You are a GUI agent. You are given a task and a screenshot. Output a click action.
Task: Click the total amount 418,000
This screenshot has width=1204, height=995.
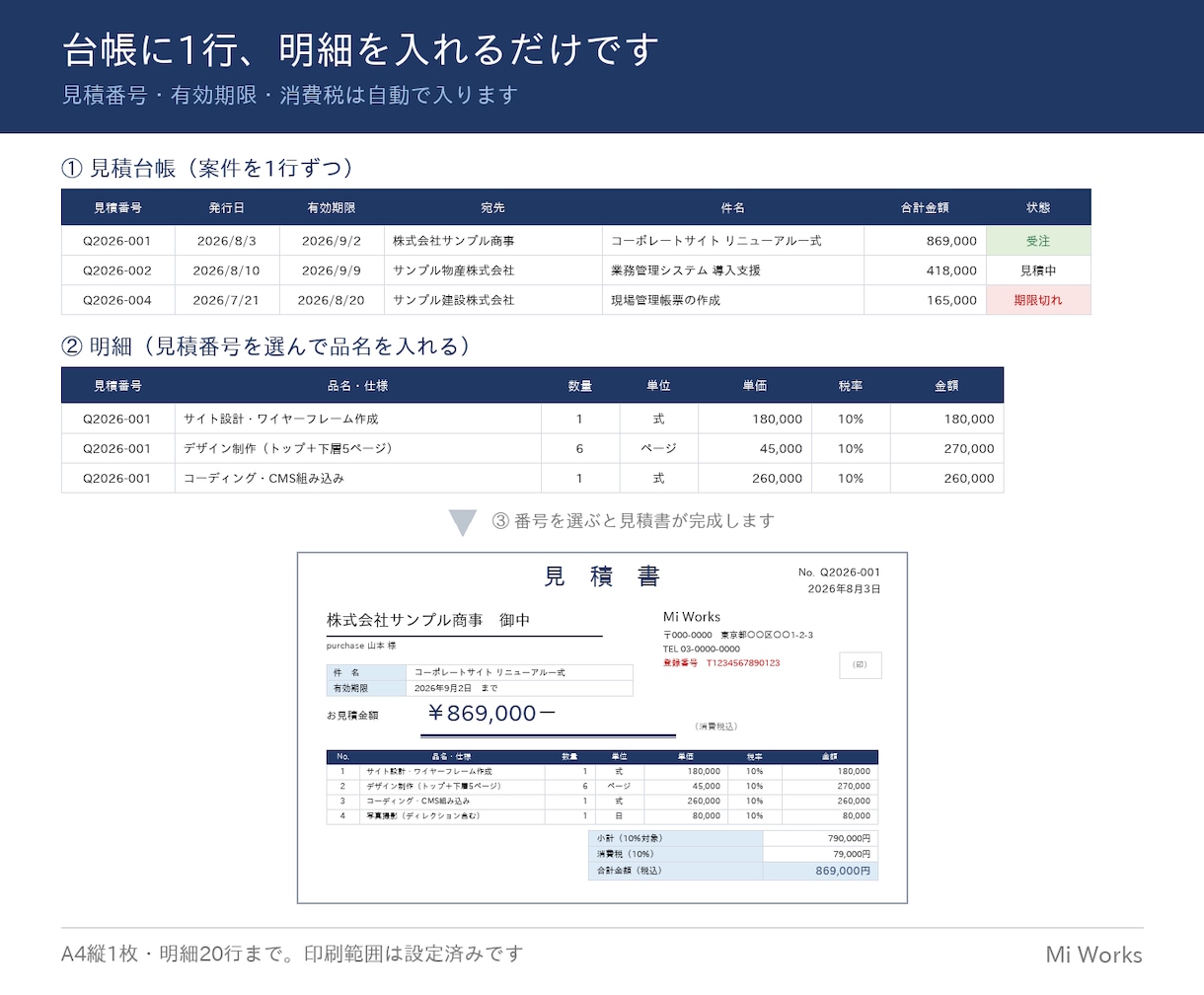click(925, 270)
